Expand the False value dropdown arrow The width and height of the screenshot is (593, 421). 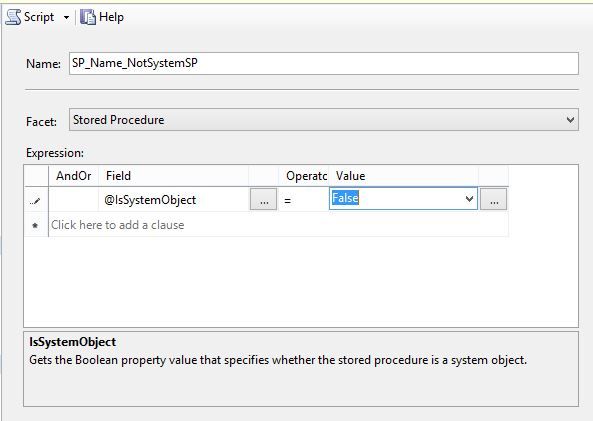(469, 198)
